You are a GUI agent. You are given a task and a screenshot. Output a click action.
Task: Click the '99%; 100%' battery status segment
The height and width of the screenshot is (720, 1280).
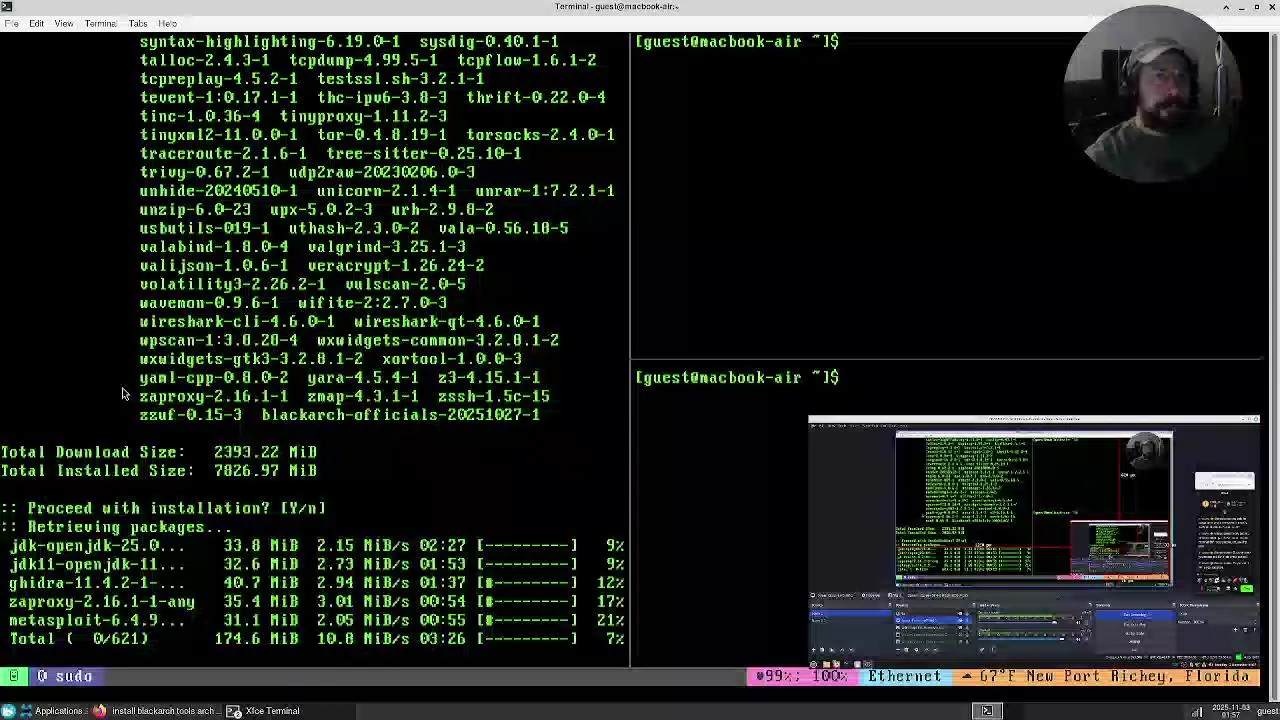801,677
